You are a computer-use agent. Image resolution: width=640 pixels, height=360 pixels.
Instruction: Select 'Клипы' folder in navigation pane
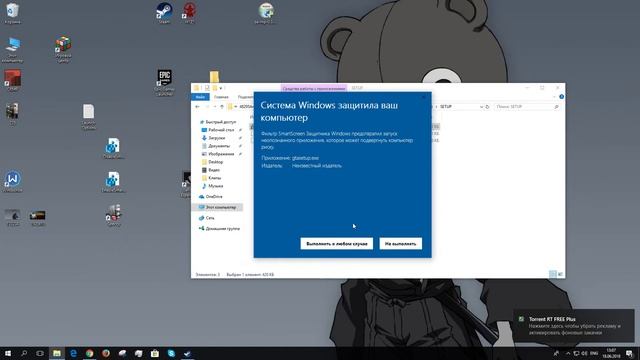211,178
